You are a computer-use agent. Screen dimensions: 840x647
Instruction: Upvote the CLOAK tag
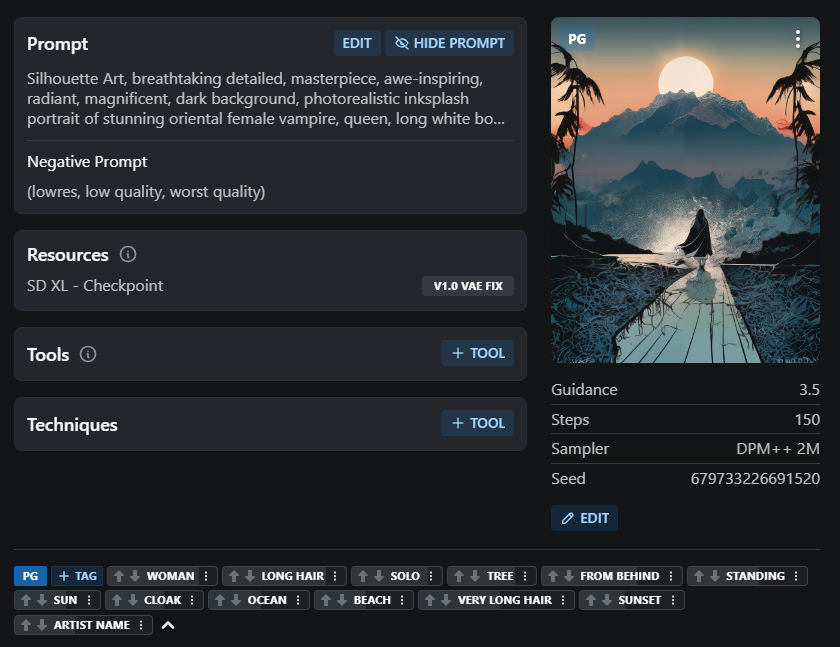pyautogui.click(x=116, y=600)
